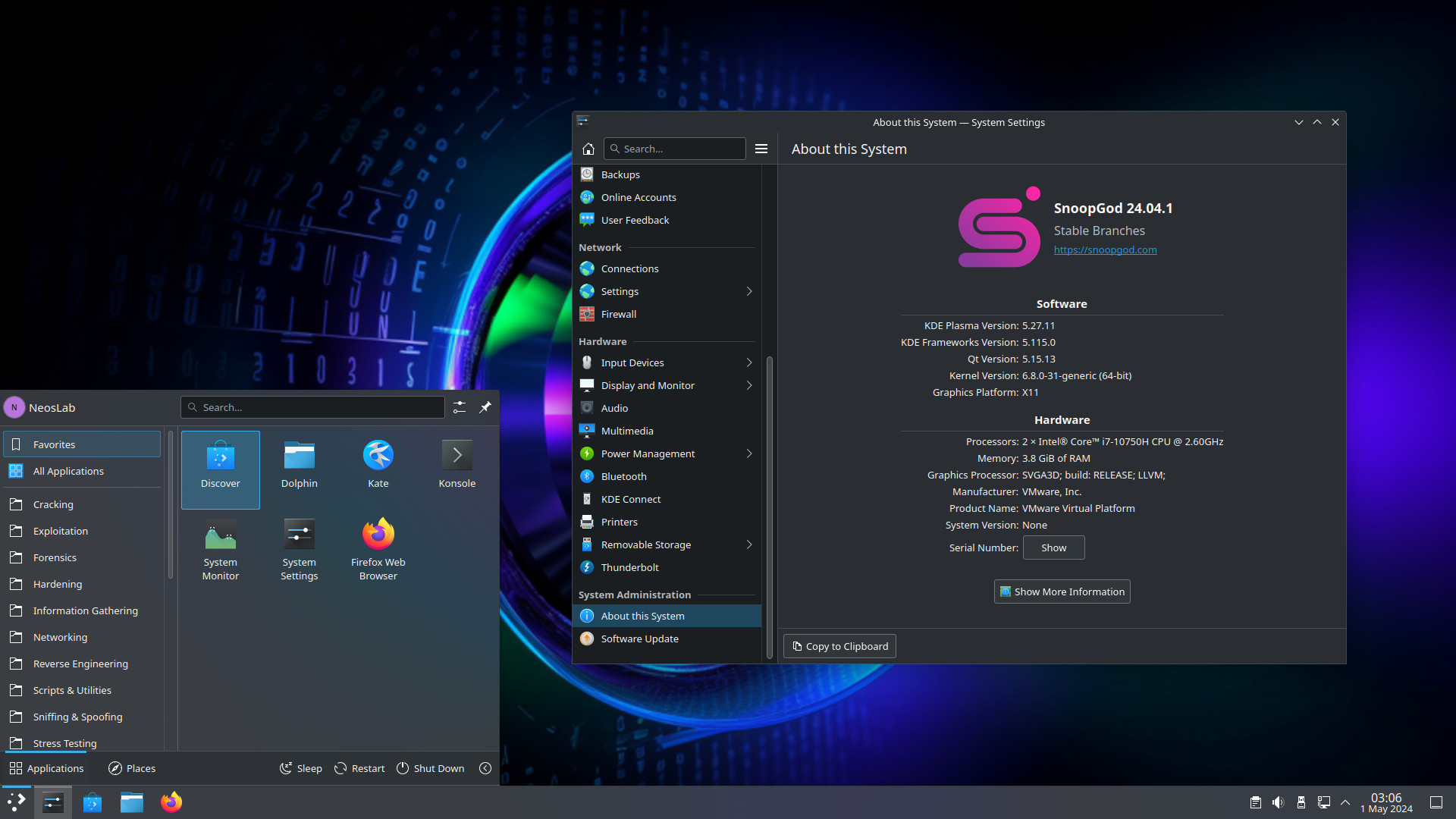Image resolution: width=1456 pixels, height=819 pixels.
Task: Open the Cracking category
Action: coord(82,504)
